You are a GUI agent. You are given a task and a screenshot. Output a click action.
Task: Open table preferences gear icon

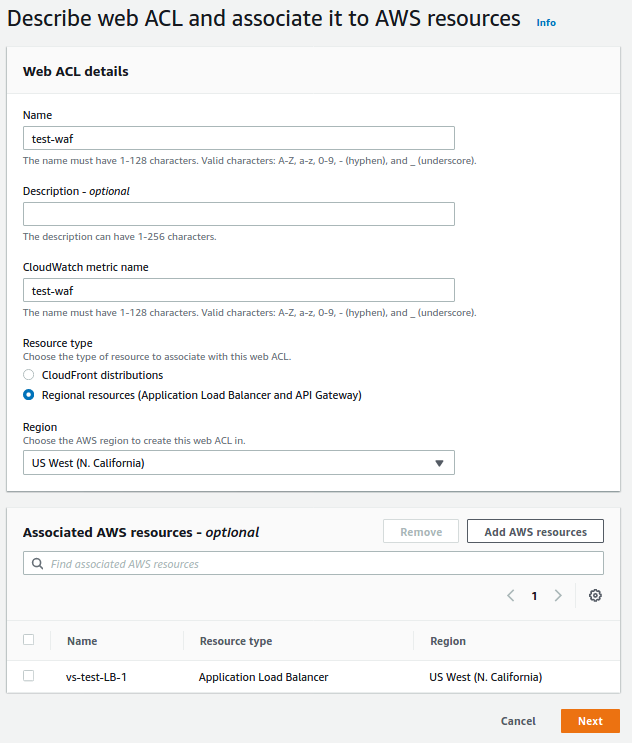coord(595,595)
